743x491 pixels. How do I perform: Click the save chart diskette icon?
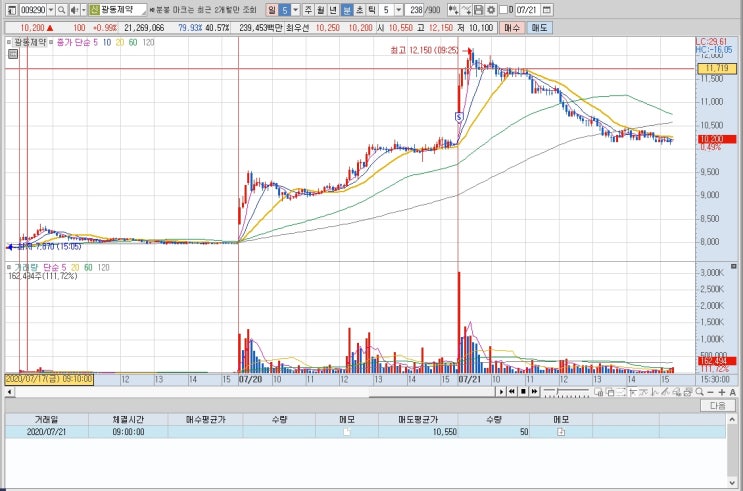point(479,9)
